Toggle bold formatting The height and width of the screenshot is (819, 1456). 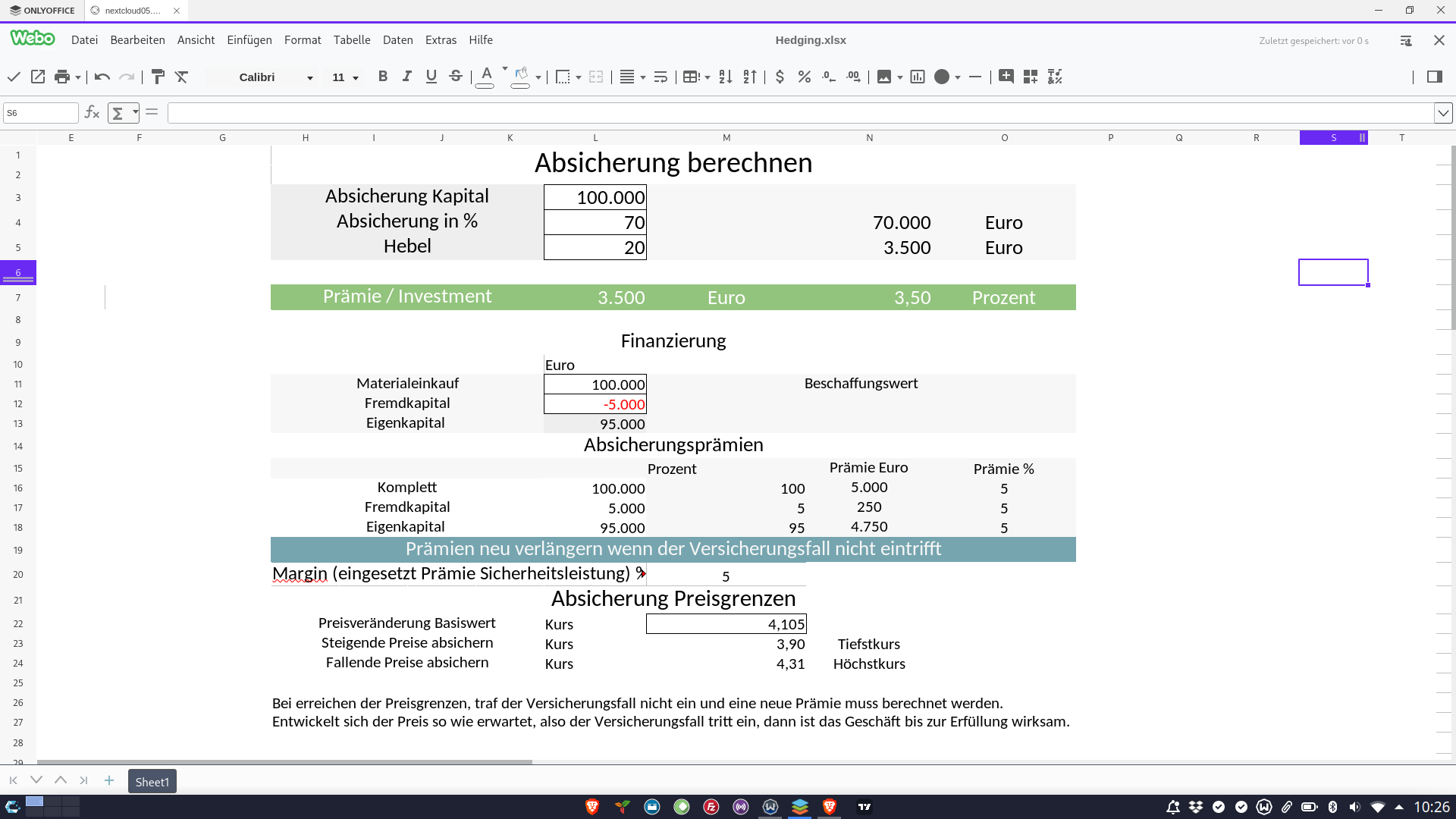pos(383,77)
